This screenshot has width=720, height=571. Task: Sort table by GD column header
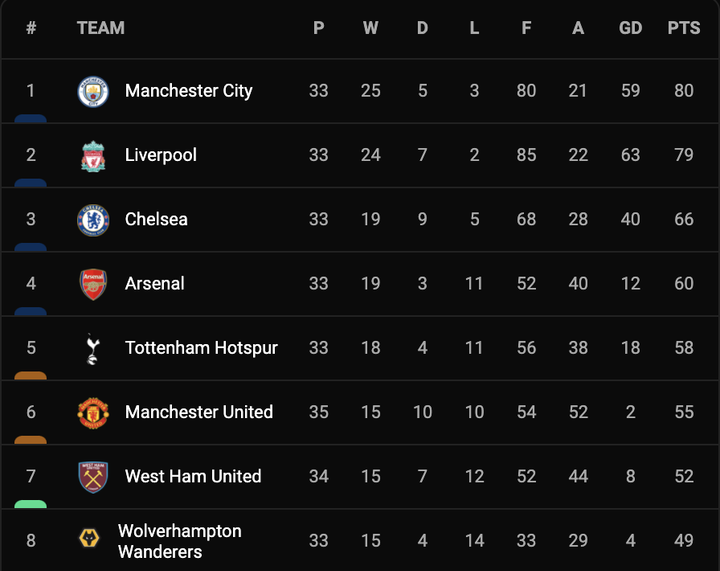(x=630, y=28)
